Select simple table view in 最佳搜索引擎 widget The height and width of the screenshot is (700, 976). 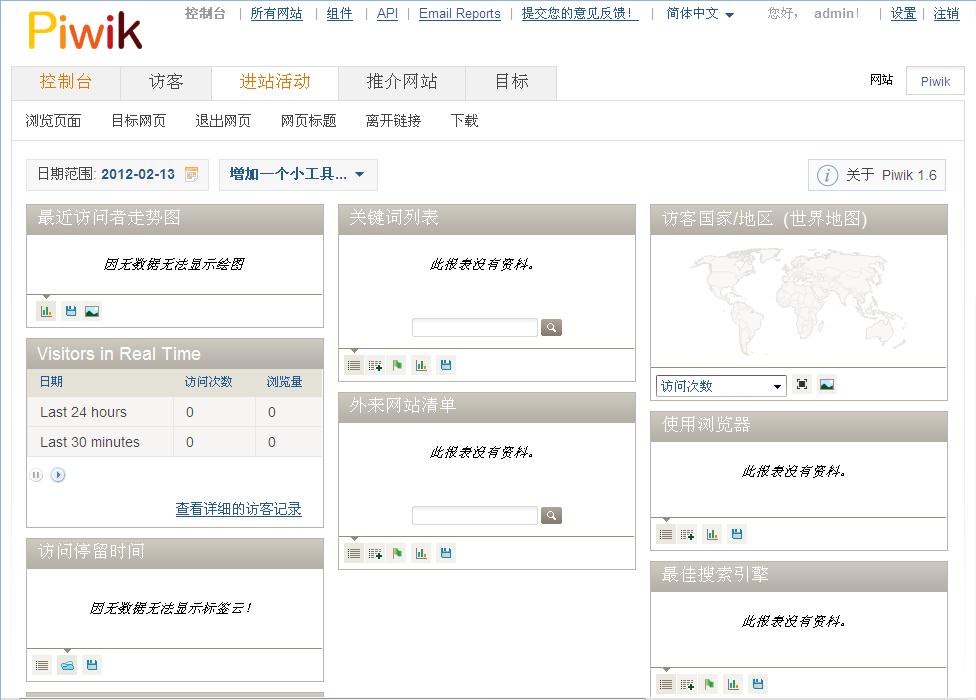(666, 684)
